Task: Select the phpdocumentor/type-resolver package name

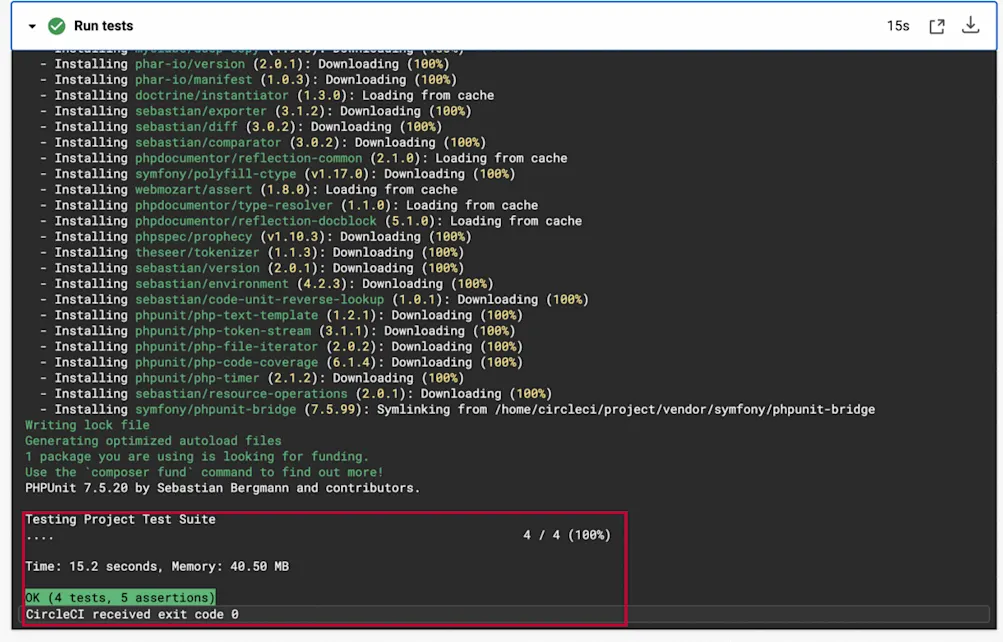Action: pos(233,205)
